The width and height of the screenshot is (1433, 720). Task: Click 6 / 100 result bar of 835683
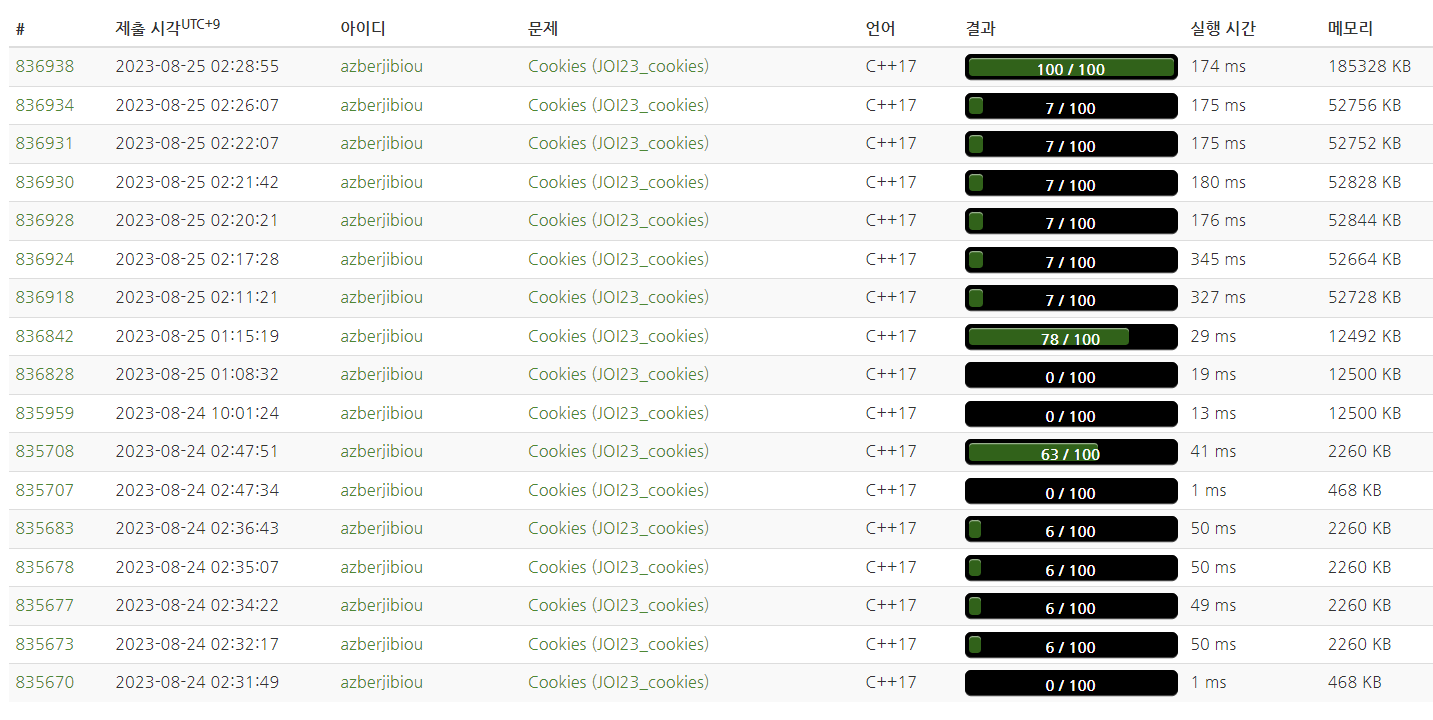pyautogui.click(x=1071, y=529)
